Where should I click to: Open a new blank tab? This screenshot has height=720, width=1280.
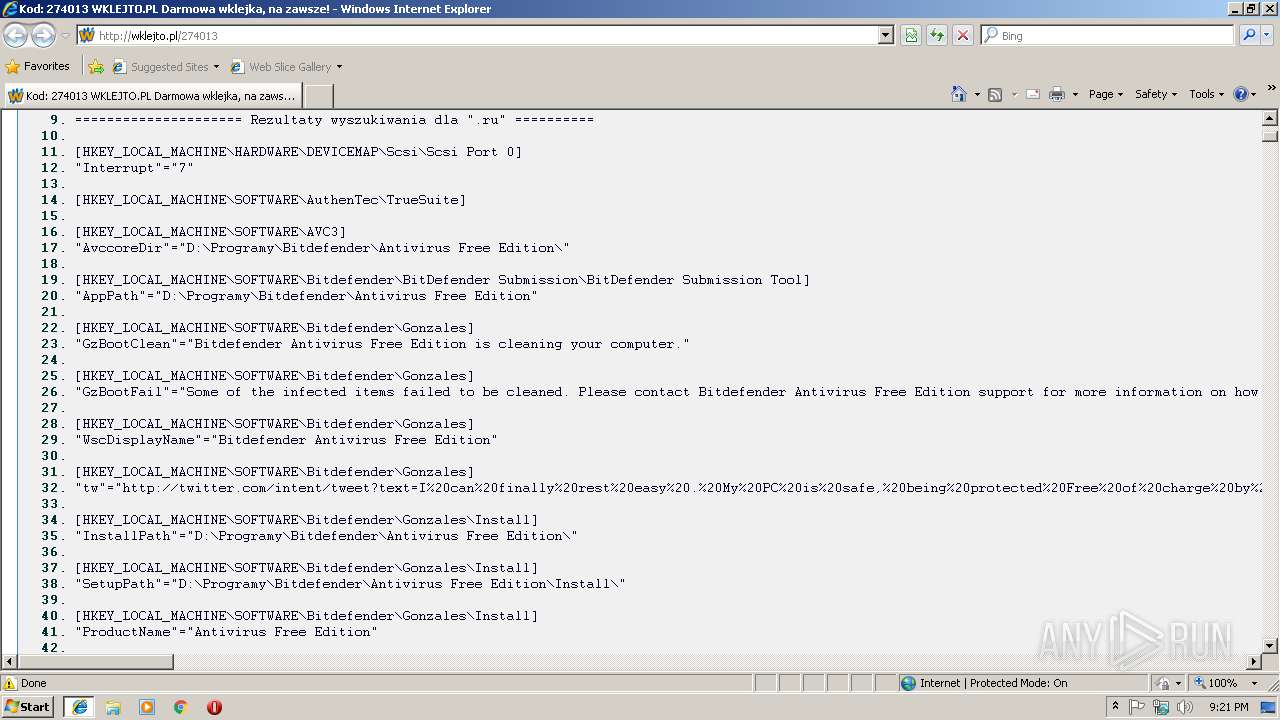pyautogui.click(x=318, y=96)
